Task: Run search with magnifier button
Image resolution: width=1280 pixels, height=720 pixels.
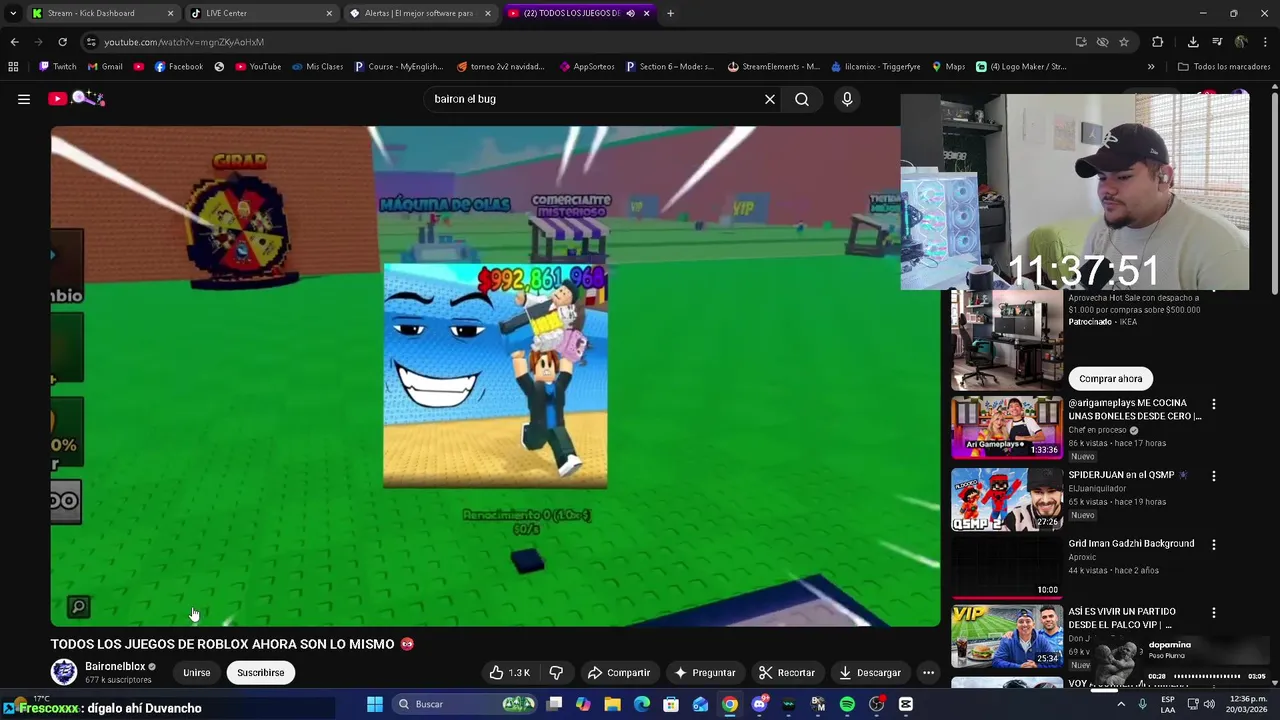Action: pyautogui.click(x=802, y=99)
